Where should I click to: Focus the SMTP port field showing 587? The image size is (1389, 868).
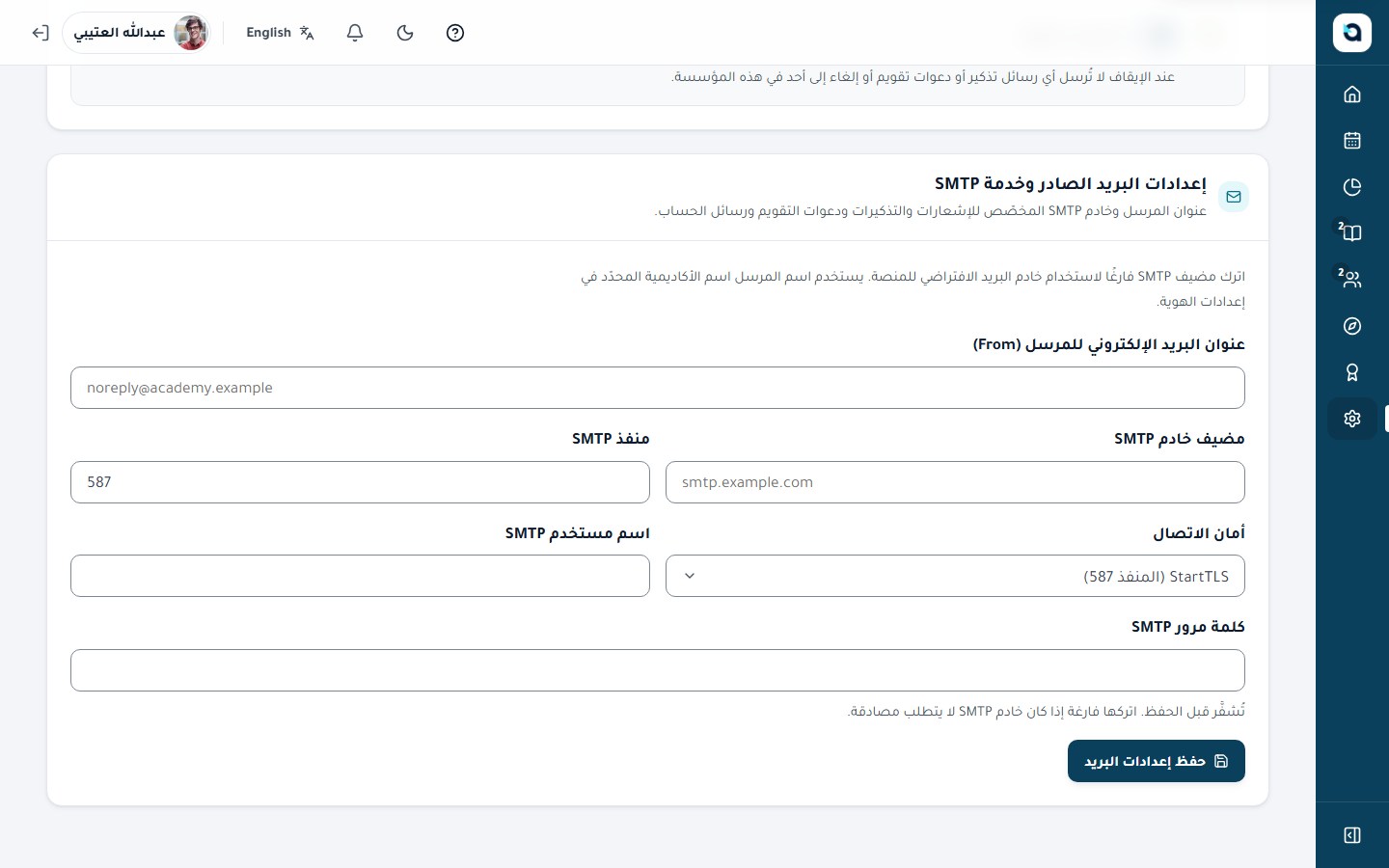click(360, 482)
